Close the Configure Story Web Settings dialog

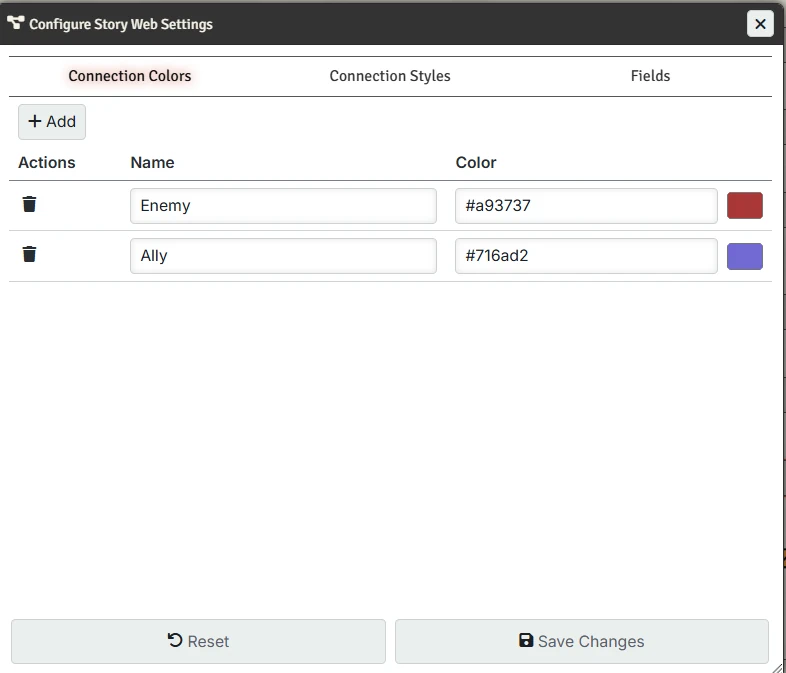(760, 24)
